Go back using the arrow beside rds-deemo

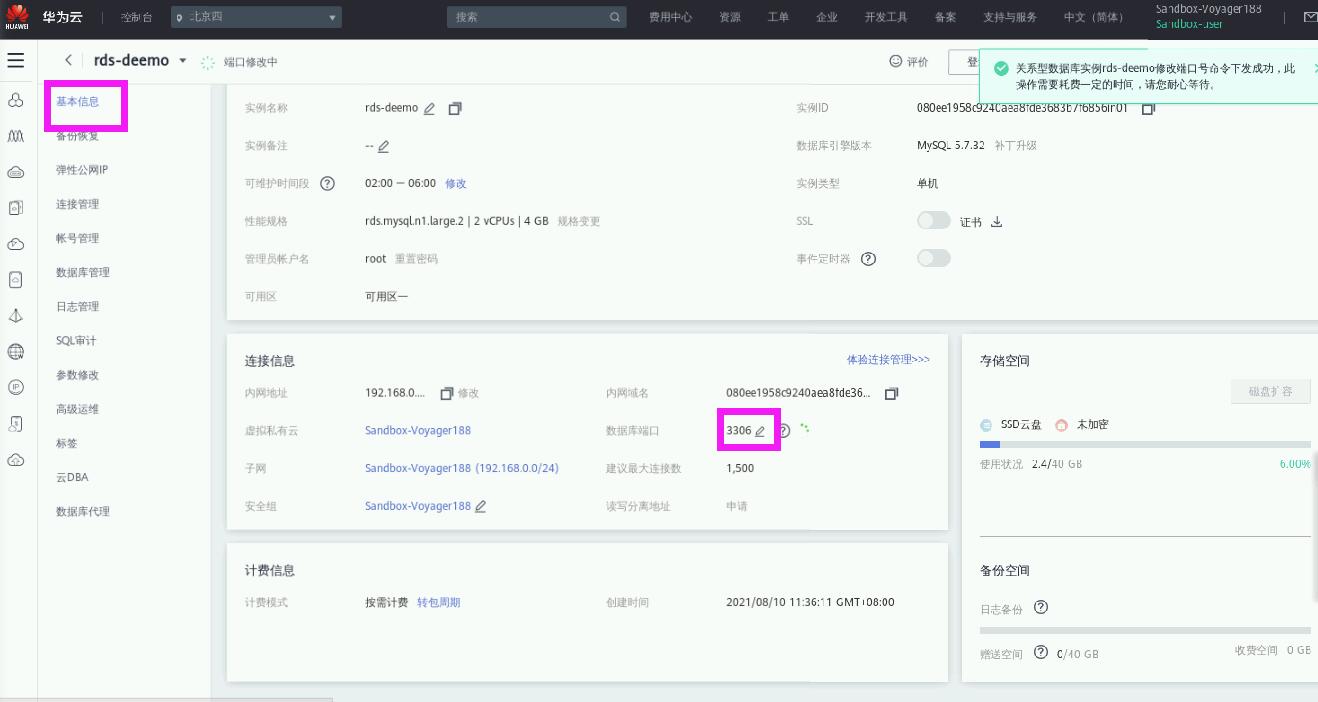click(x=68, y=61)
